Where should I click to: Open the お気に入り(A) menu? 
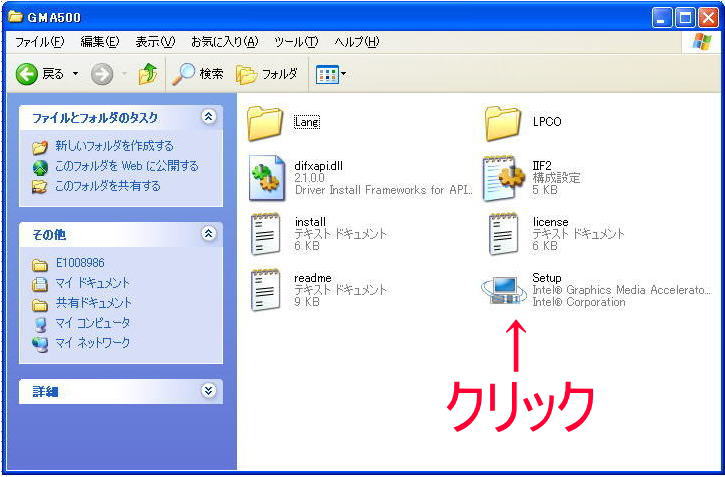(225, 42)
